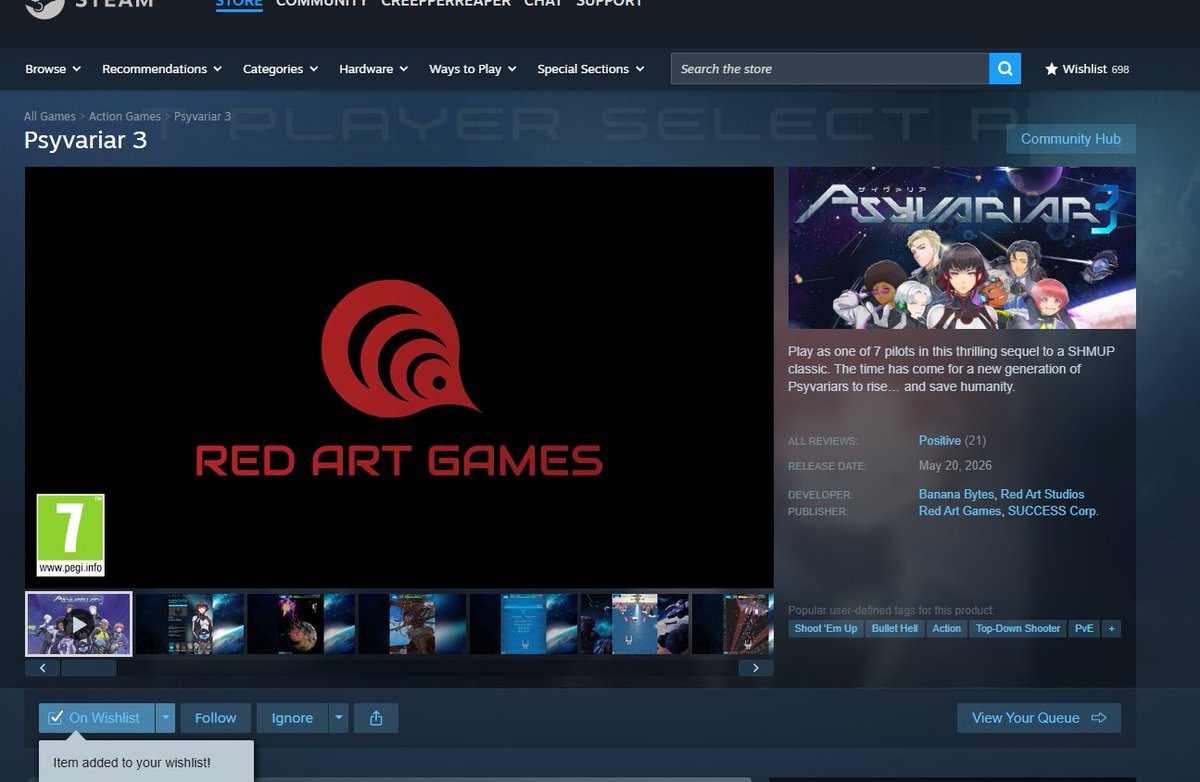Expand the Ways to Play menu

coord(473,69)
